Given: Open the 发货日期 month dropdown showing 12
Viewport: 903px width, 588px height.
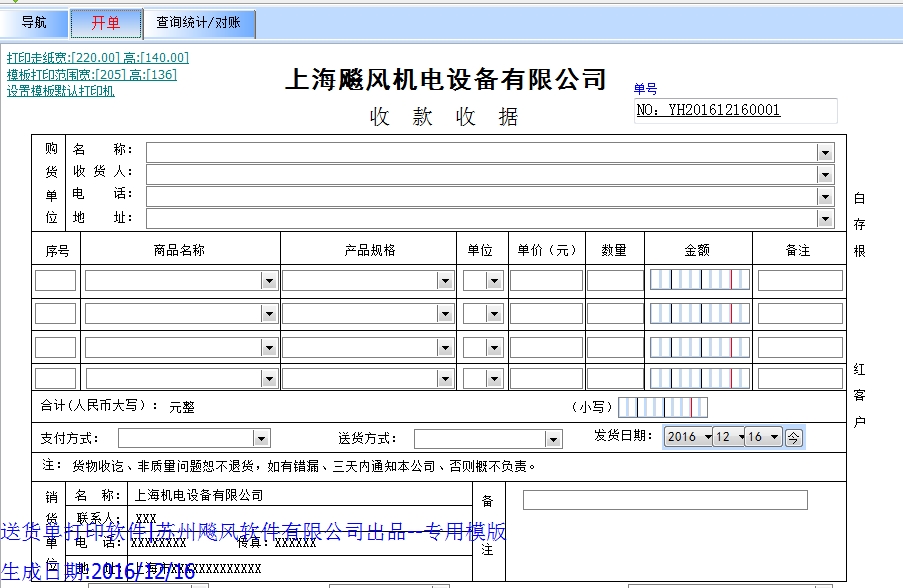Looking at the screenshot, I should (x=741, y=437).
